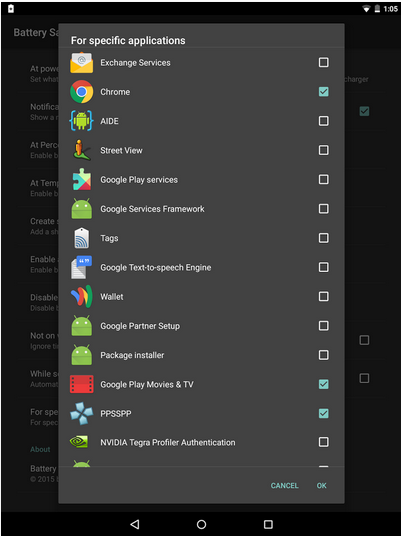Check the NVIDIA Tegra Profiler Authentication checkbox
This screenshot has height=536, width=401.
pos(323,442)
